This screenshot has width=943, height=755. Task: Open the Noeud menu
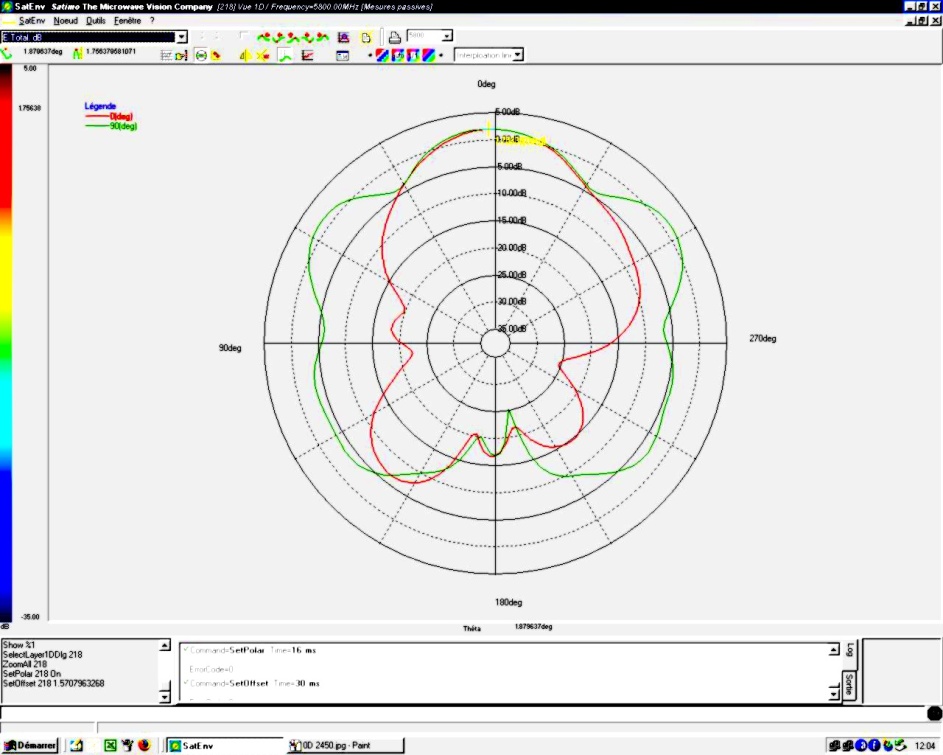65,20
